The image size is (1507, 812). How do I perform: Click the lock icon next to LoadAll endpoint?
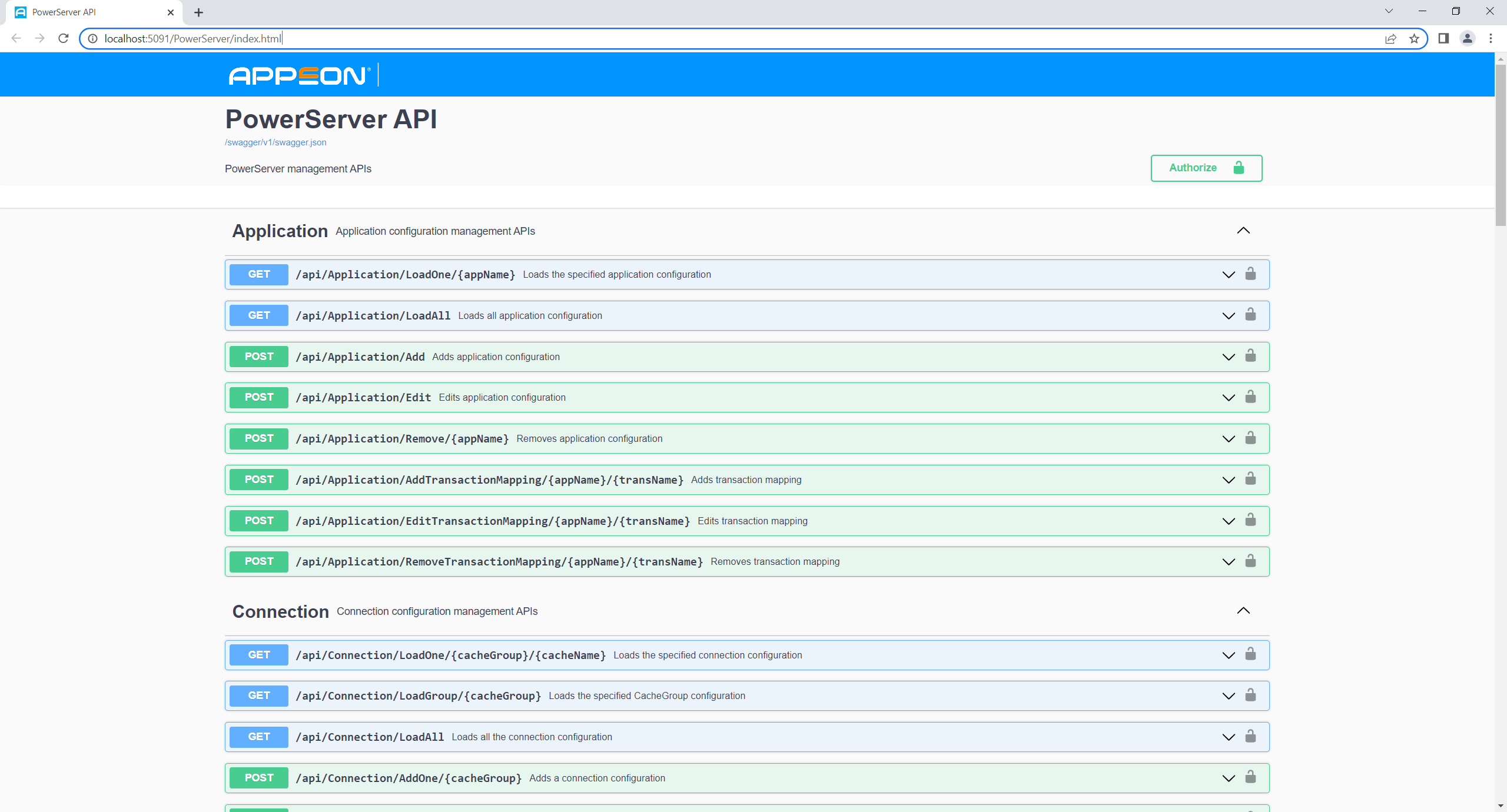coord(1251,314)
